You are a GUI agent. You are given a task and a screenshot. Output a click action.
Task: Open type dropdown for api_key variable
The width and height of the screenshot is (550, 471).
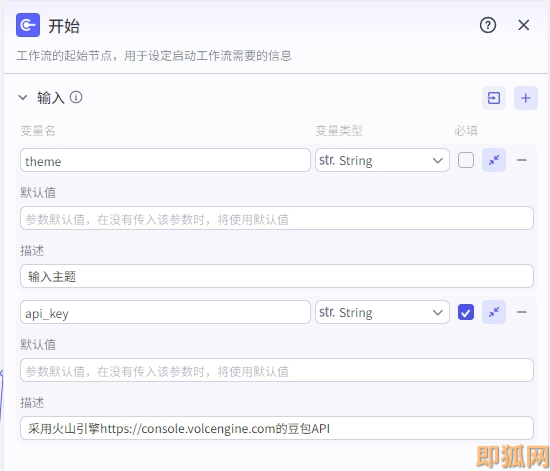point(382,312)
